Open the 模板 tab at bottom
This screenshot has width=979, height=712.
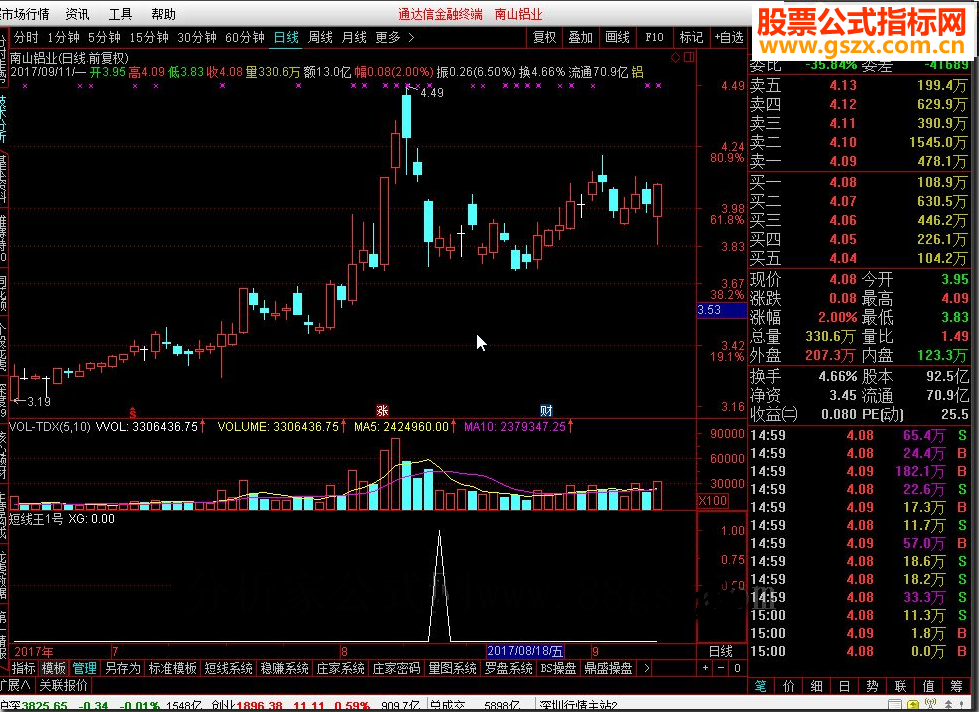coord(54,668)
